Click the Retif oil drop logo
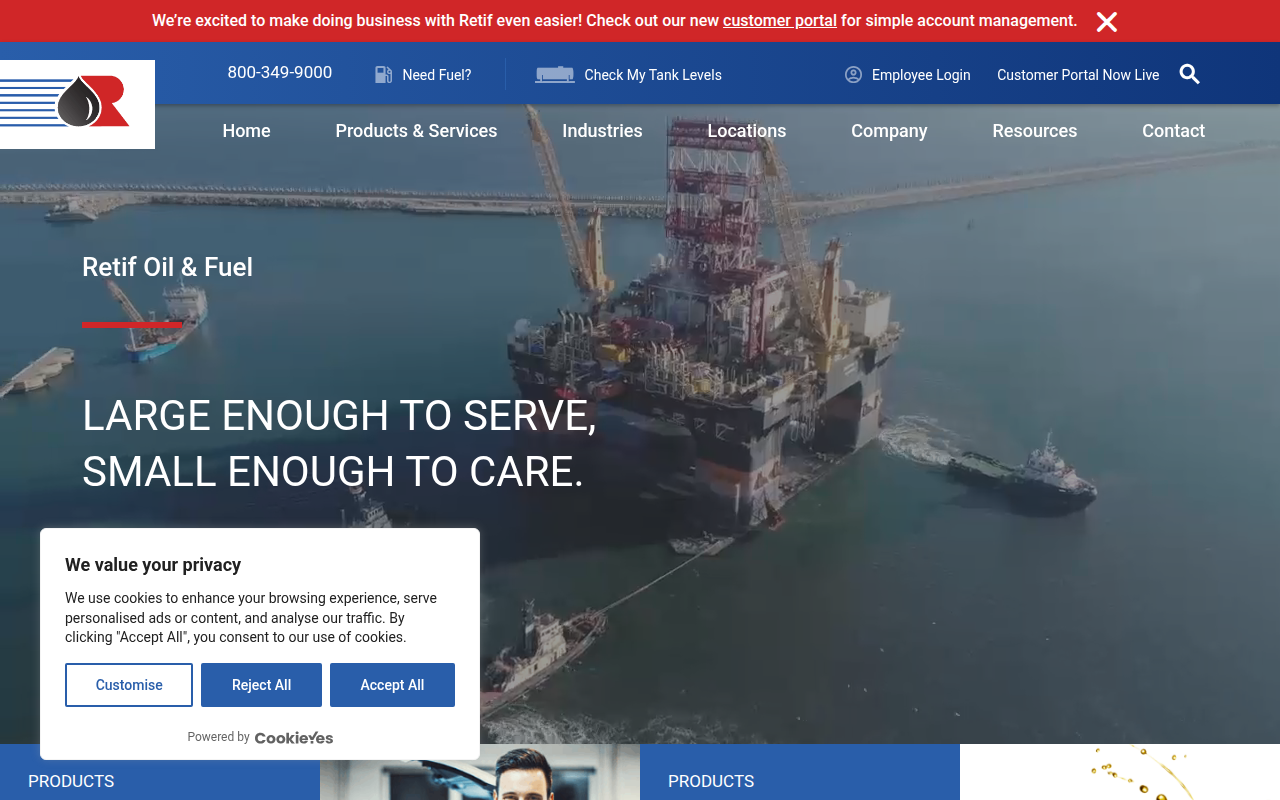The width and height of the screenshot is (1280, 800). pyautogui.click(x=77, y=104)
